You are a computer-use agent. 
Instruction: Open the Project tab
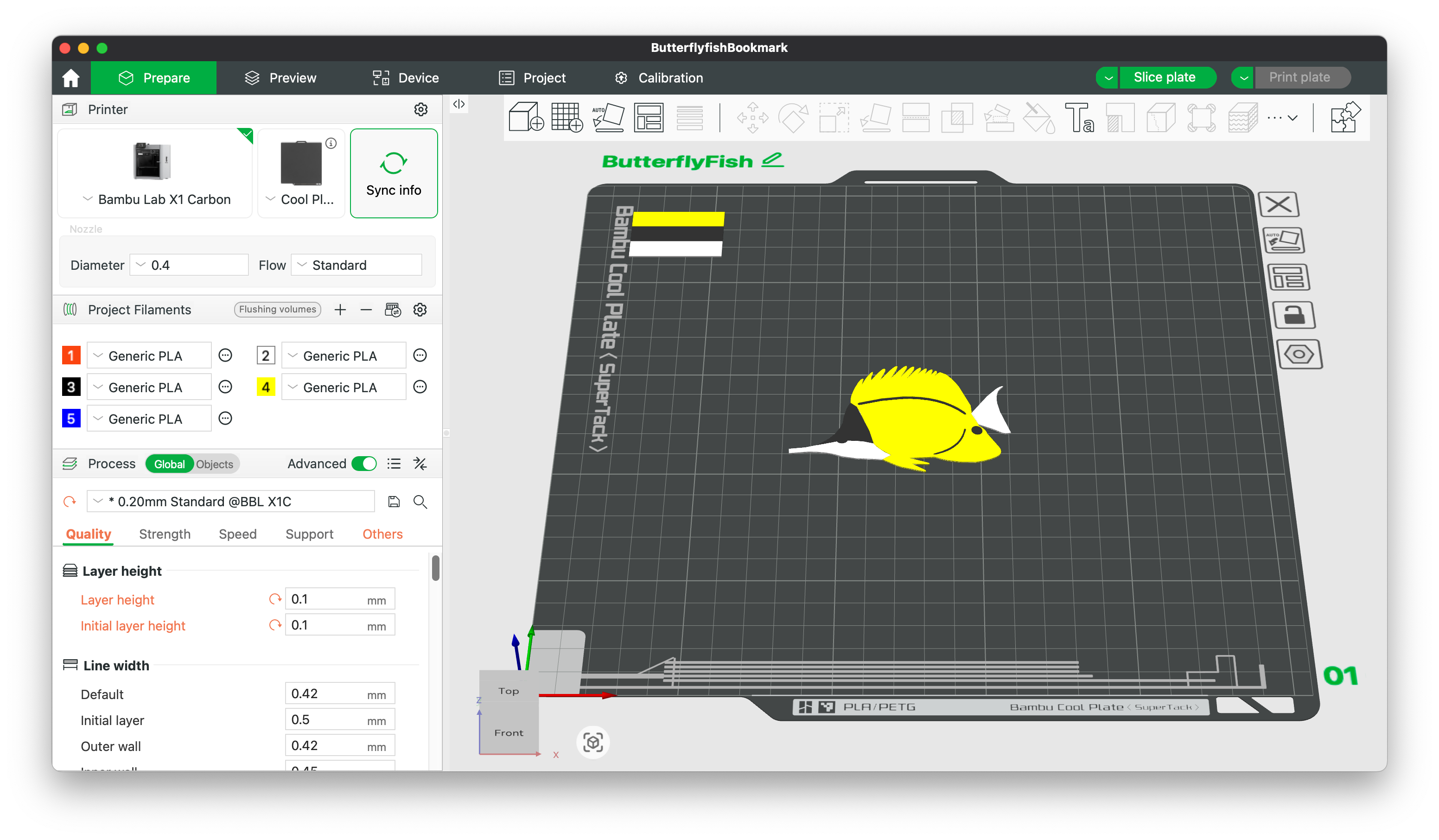pos(532,78)
